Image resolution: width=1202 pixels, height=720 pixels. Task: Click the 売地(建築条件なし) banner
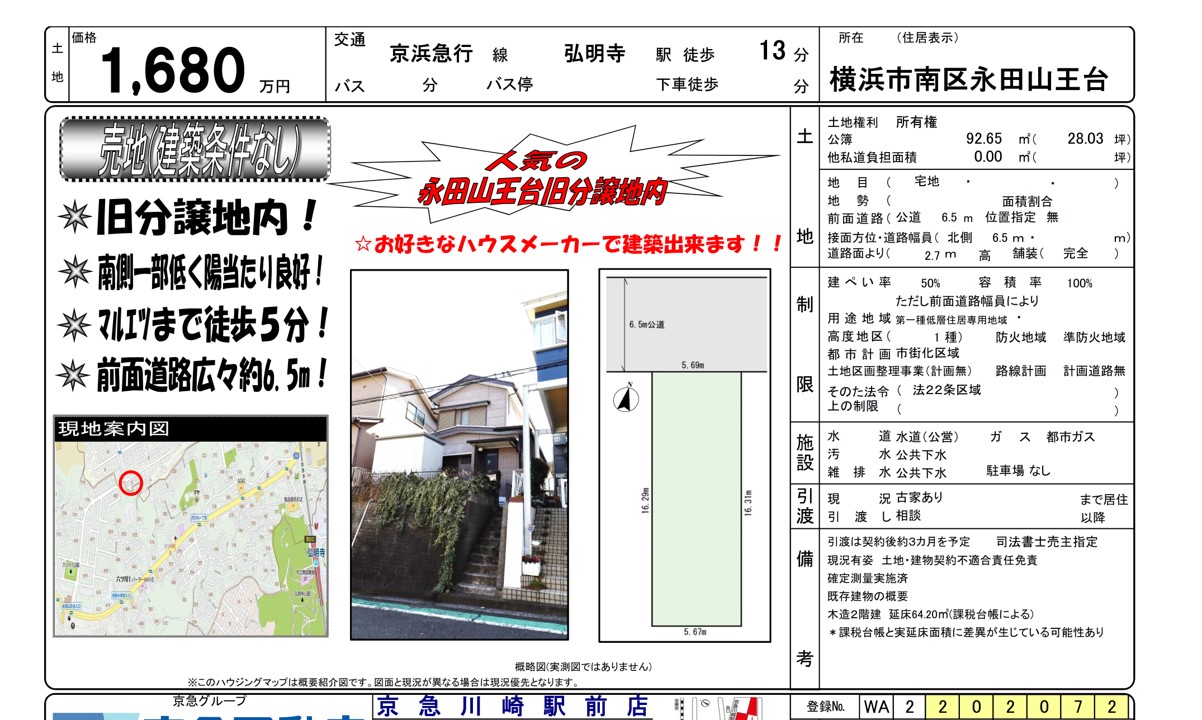[x=194, y=150]
